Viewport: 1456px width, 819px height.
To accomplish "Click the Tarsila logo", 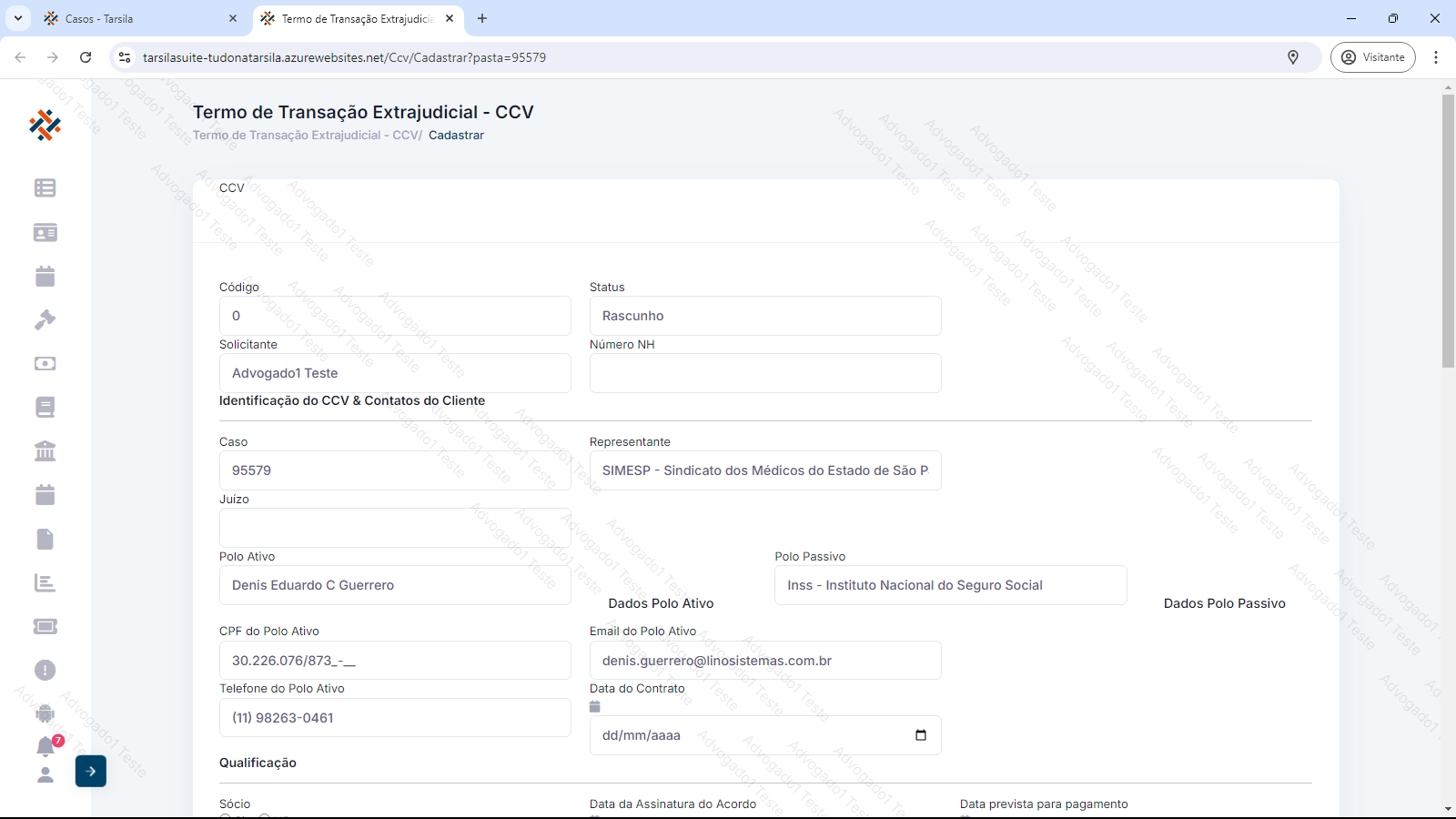I will pos(45,126).
